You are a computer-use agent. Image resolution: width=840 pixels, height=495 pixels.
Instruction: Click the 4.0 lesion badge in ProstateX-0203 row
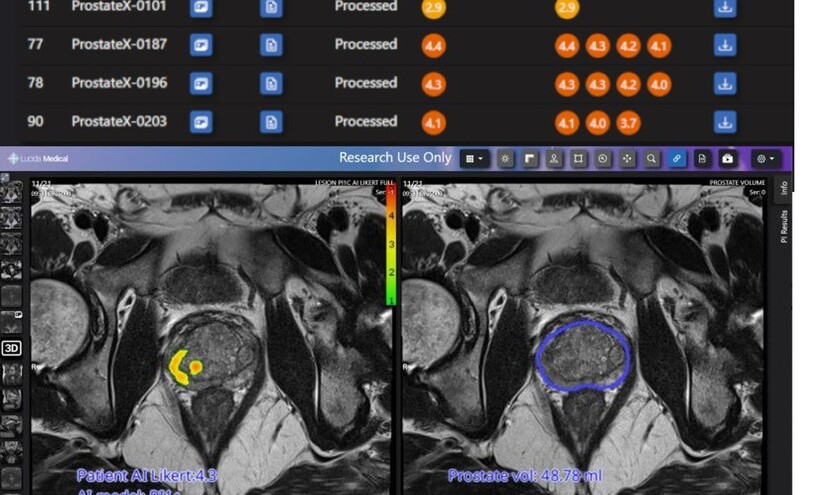597,123
